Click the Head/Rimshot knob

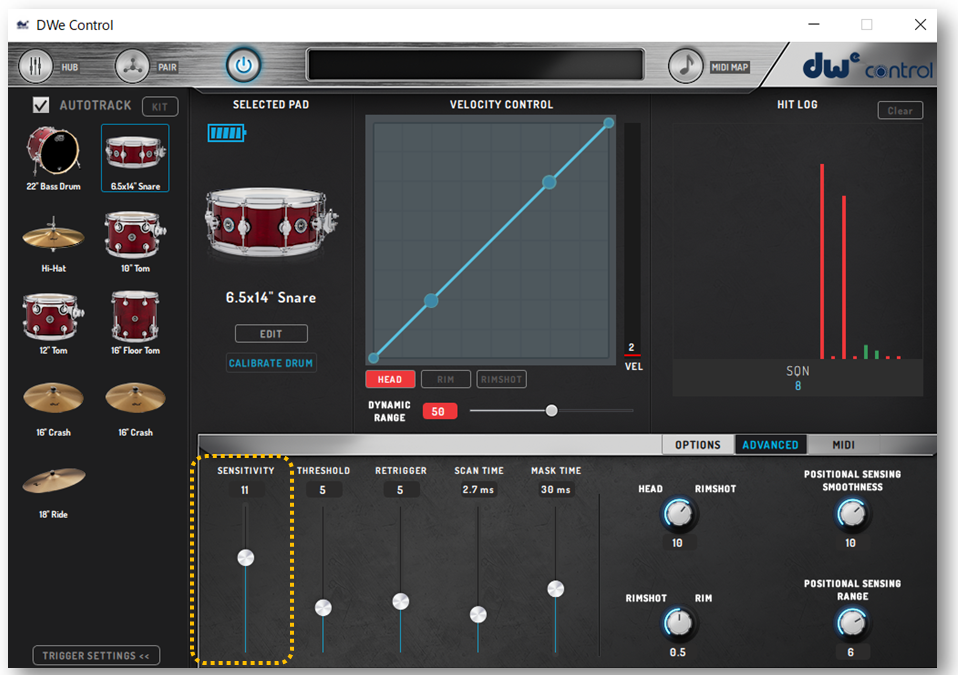[678, 514]
